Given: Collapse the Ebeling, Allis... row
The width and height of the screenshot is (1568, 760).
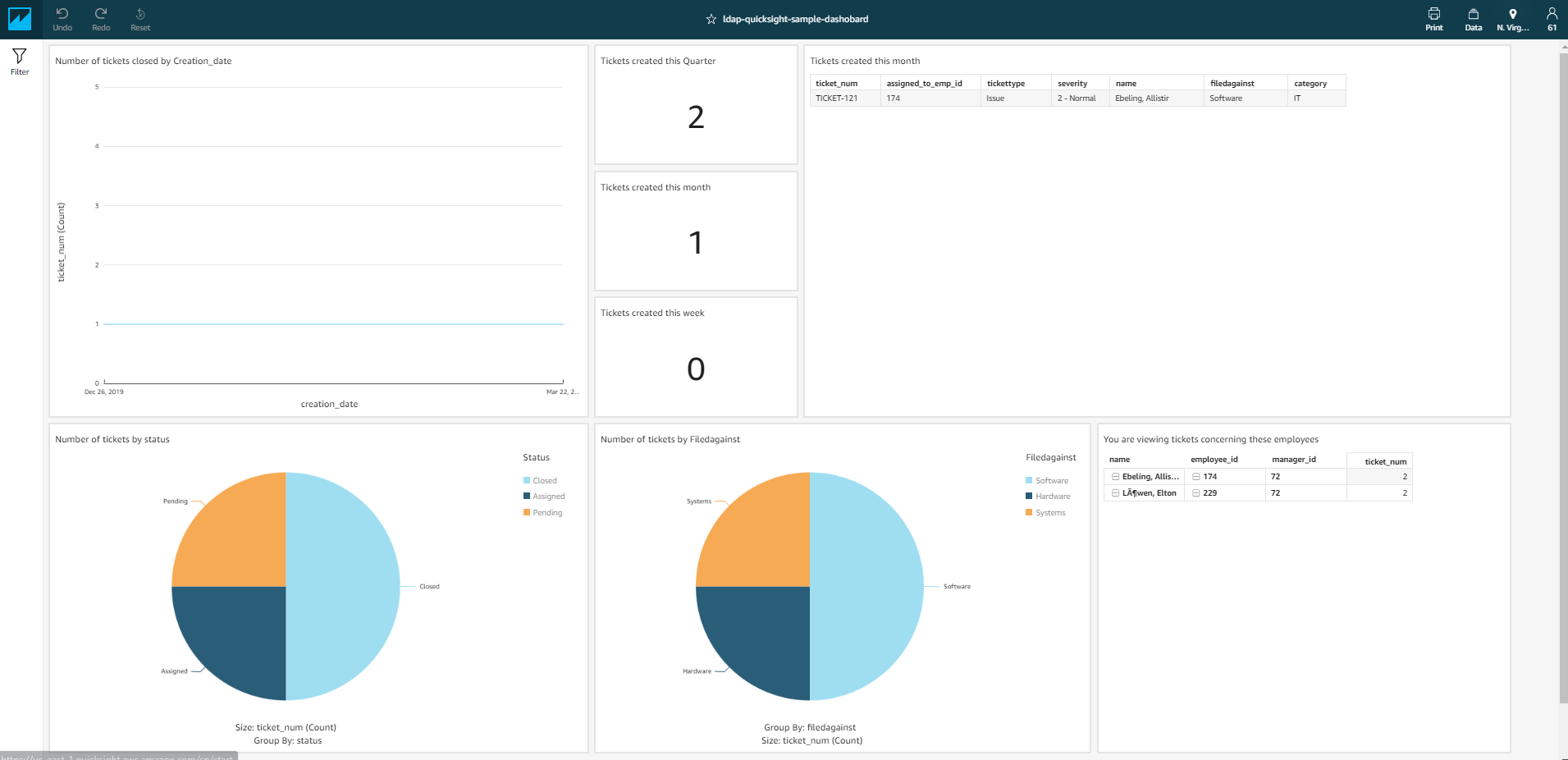Looking at the screenshot, I should pyautogui.click(x=1115, y=477).
